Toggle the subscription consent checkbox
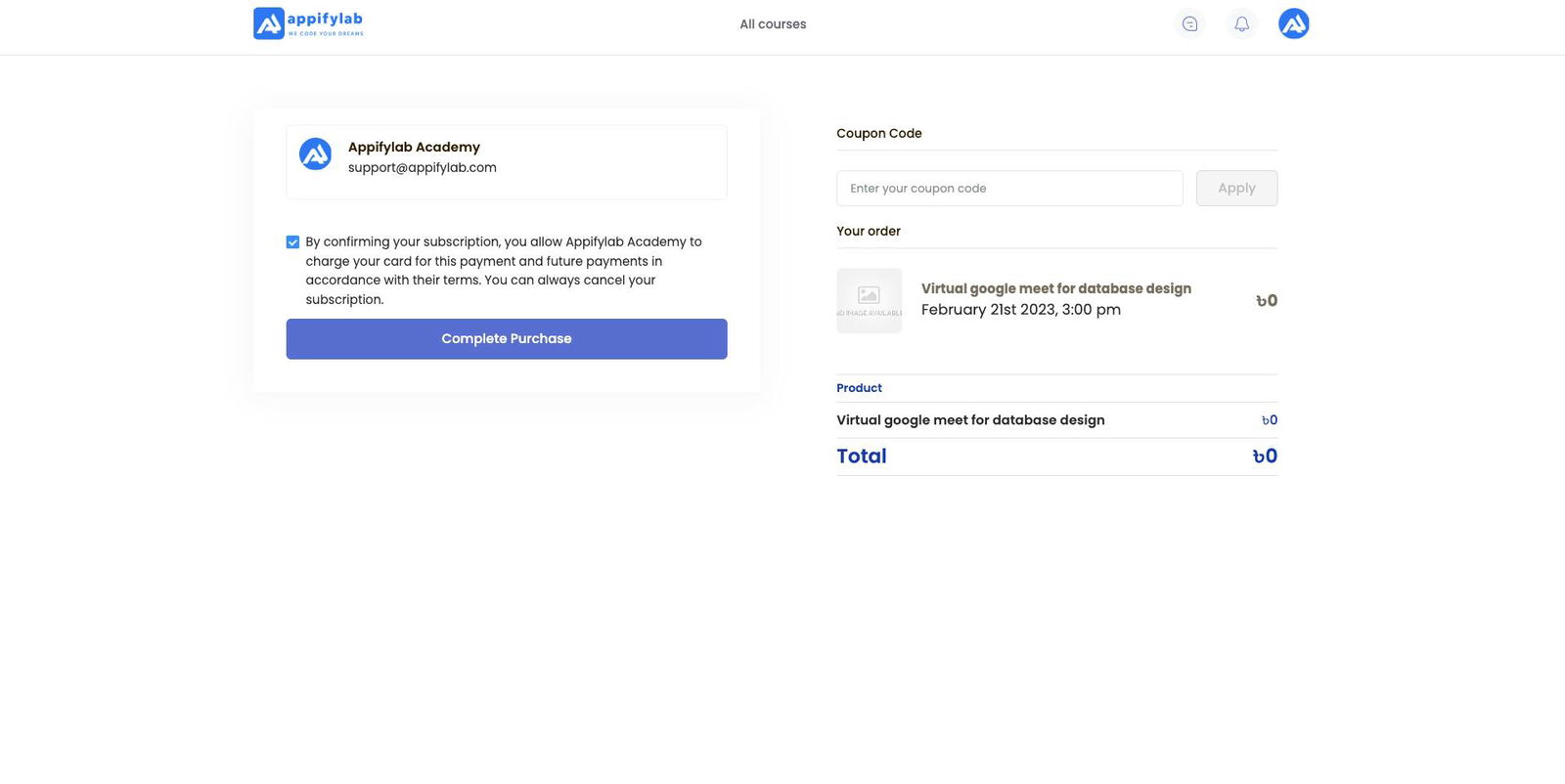 [292, 242]
